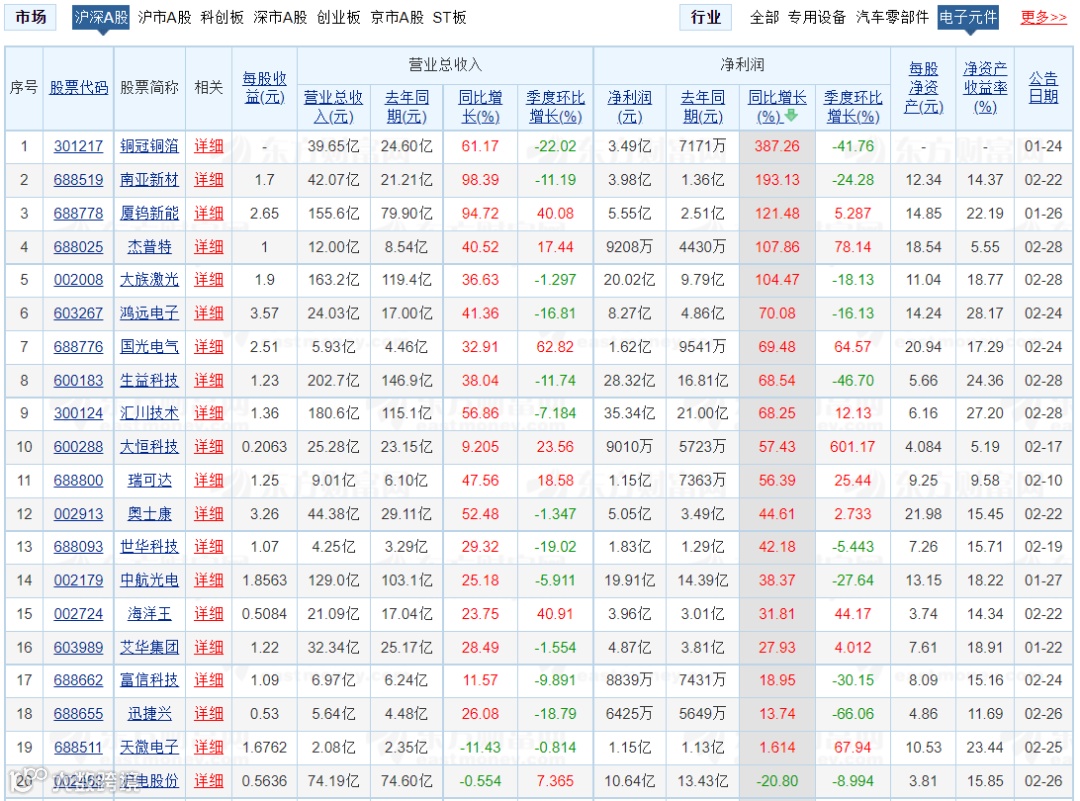Open 详细 link for 大恒科技
This screenshot has width=1080, height=801.
pyautogui.click(x=209, y=447)
